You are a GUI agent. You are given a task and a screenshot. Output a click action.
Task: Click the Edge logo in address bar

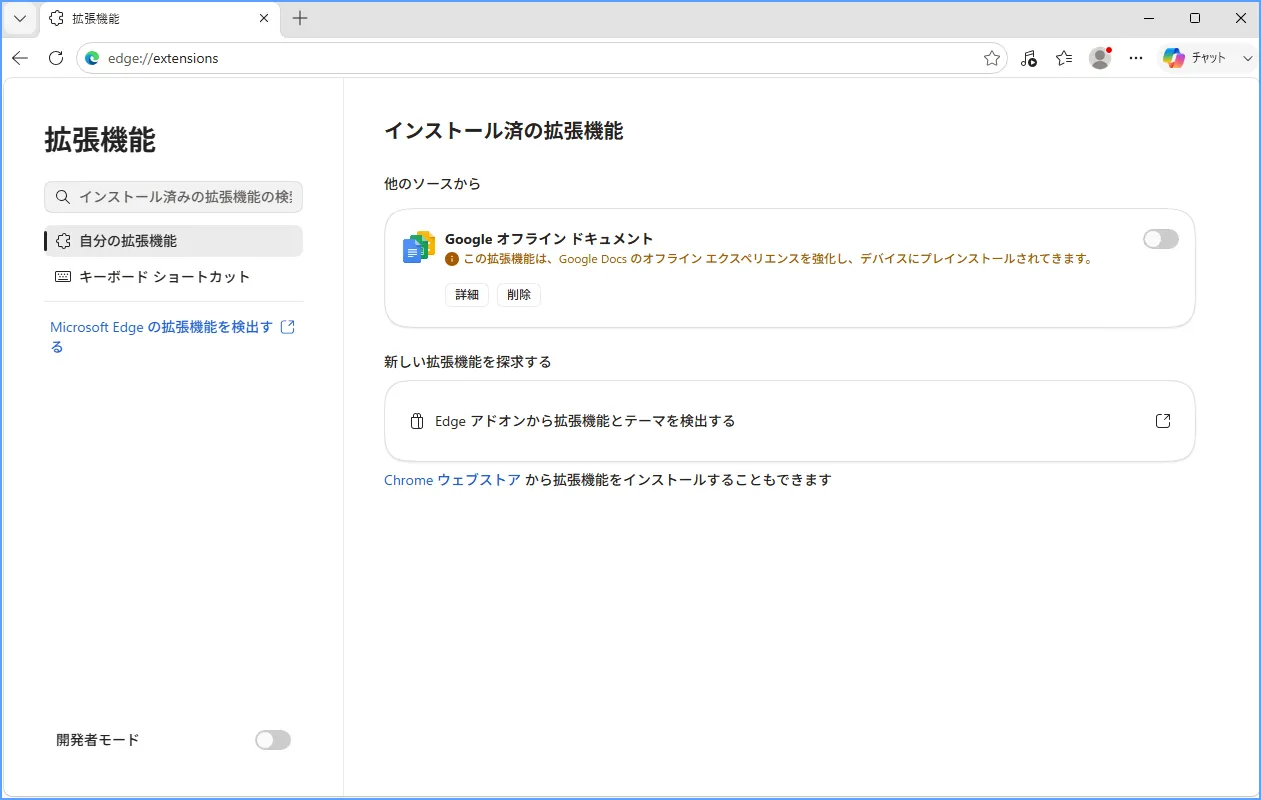(x=93, y=58)
